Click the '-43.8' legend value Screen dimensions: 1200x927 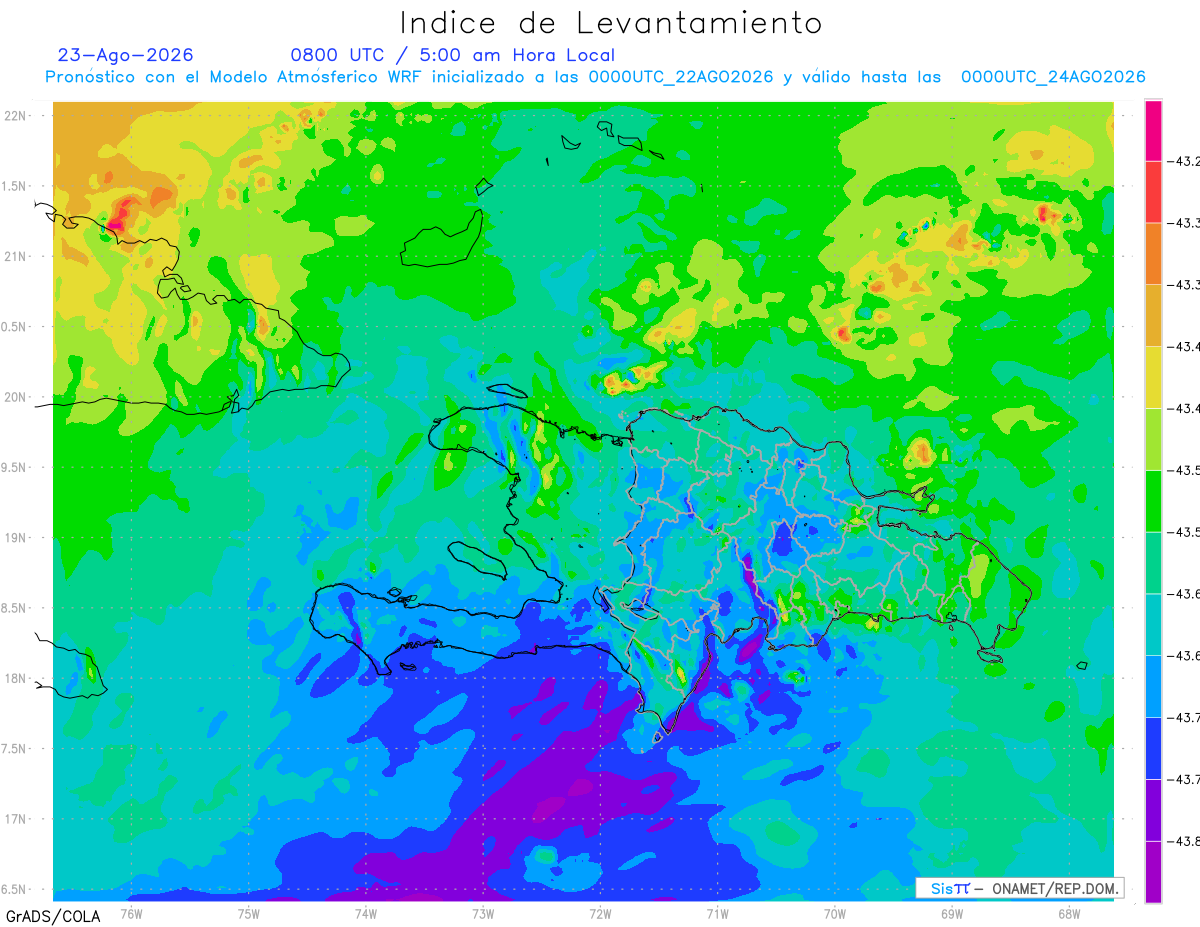click(1183, 841)
